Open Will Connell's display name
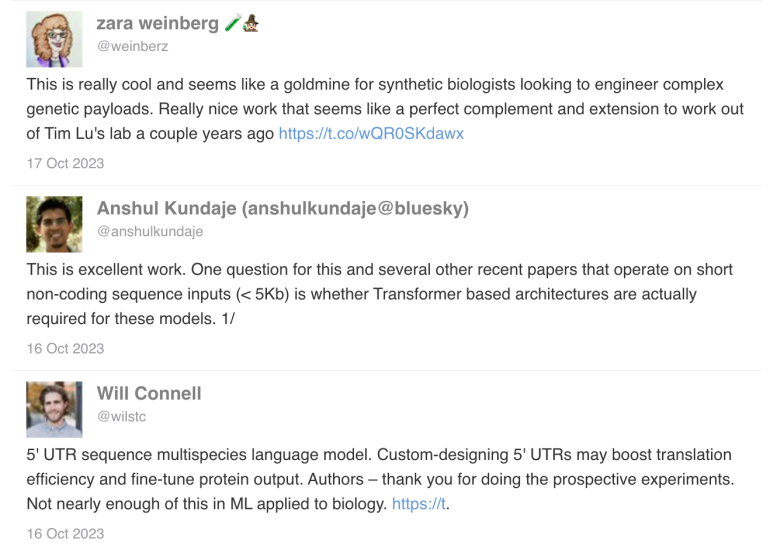The image size is (771, 552). (149, 394)
